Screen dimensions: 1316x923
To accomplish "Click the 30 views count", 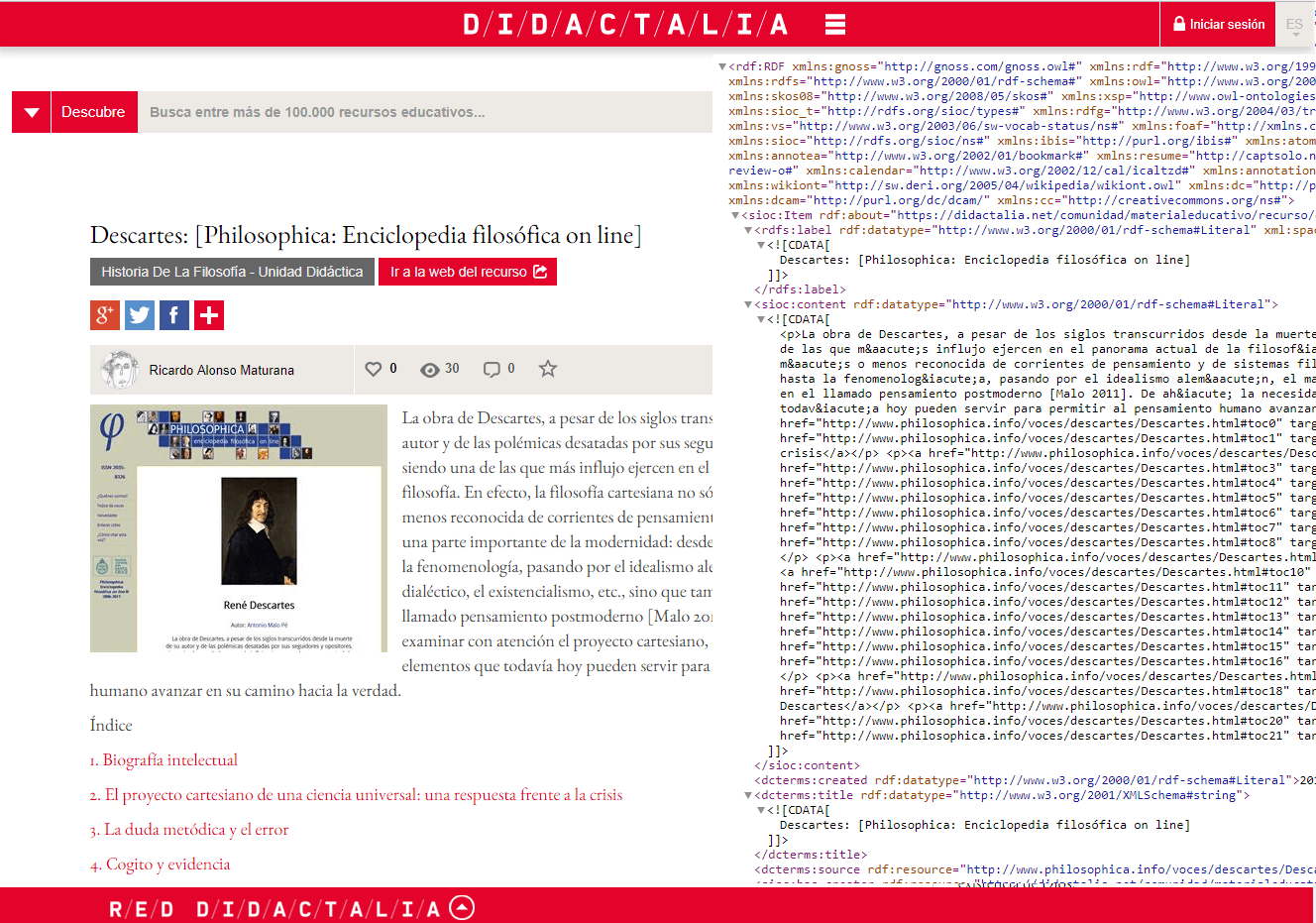I will (452, 369).
